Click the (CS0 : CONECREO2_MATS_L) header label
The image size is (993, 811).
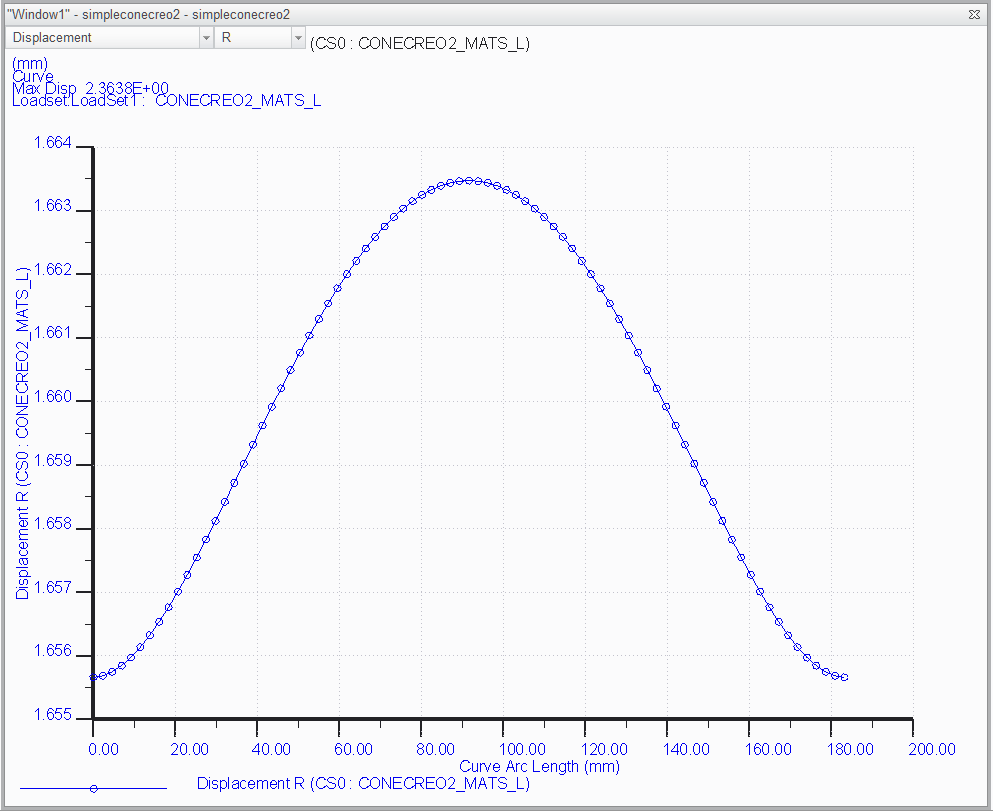420,43
